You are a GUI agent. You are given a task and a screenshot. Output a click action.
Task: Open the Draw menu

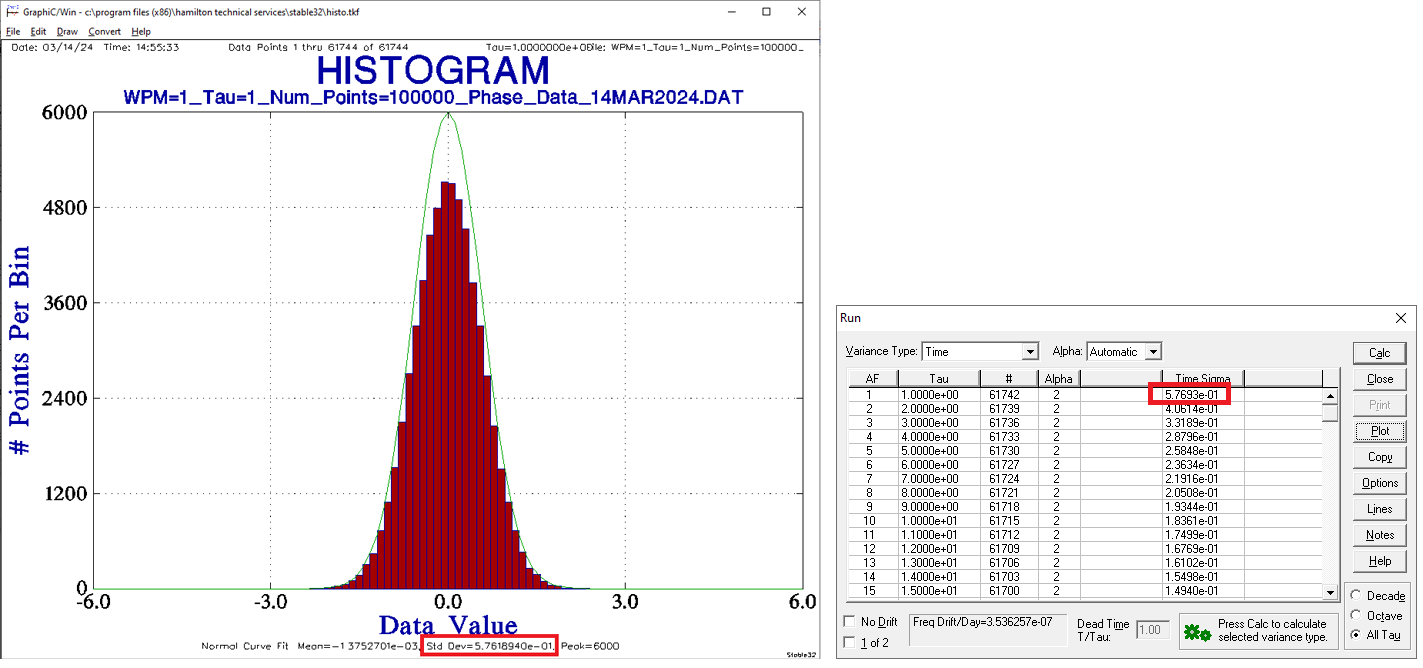(x=67, y=32)
